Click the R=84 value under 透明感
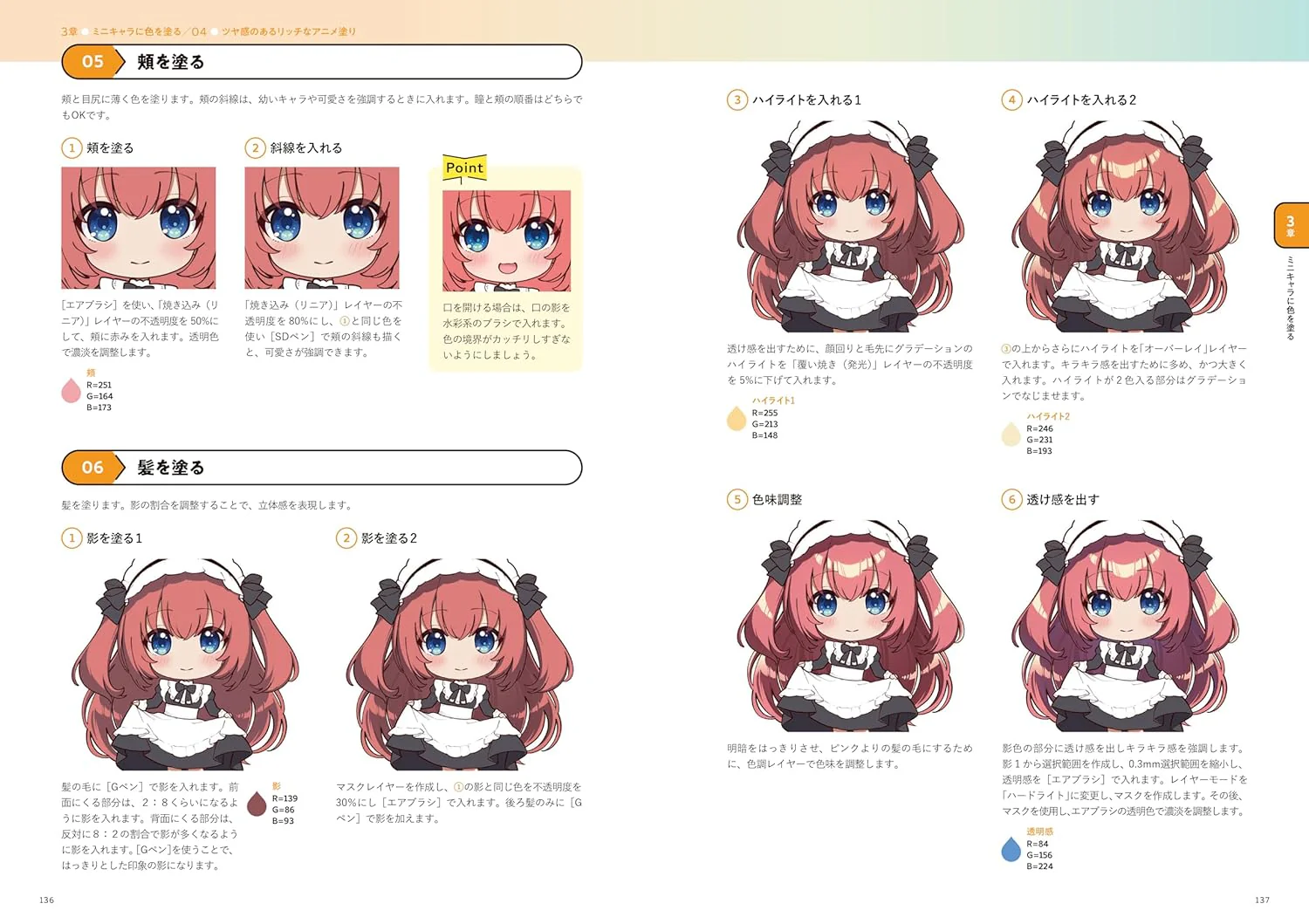The height and width of the screenshot is (924, 1309). [1038, 844]
